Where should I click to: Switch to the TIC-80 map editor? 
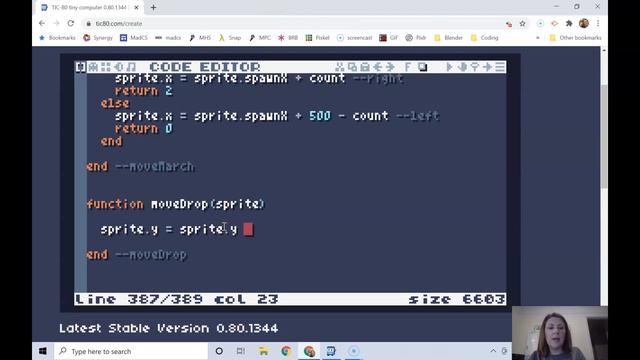click(106, 67)
